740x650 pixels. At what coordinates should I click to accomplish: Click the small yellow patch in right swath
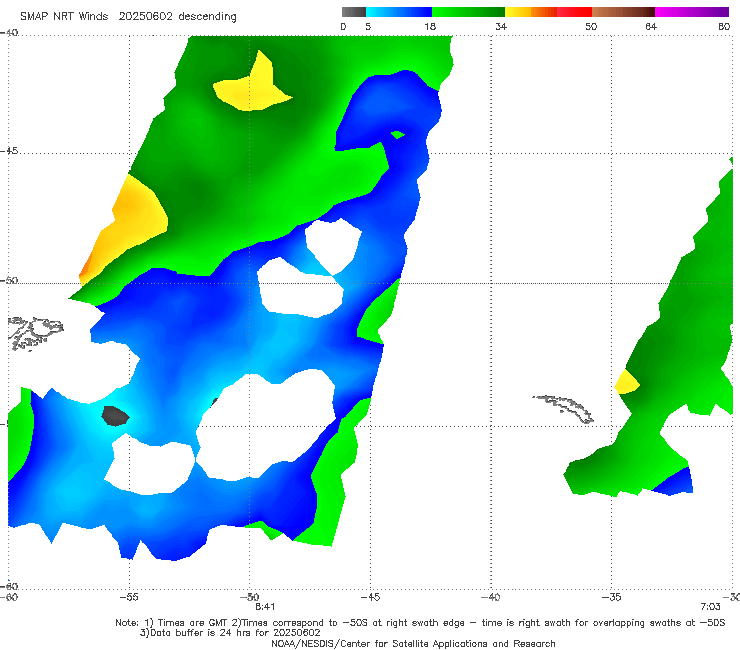[627, 382]
